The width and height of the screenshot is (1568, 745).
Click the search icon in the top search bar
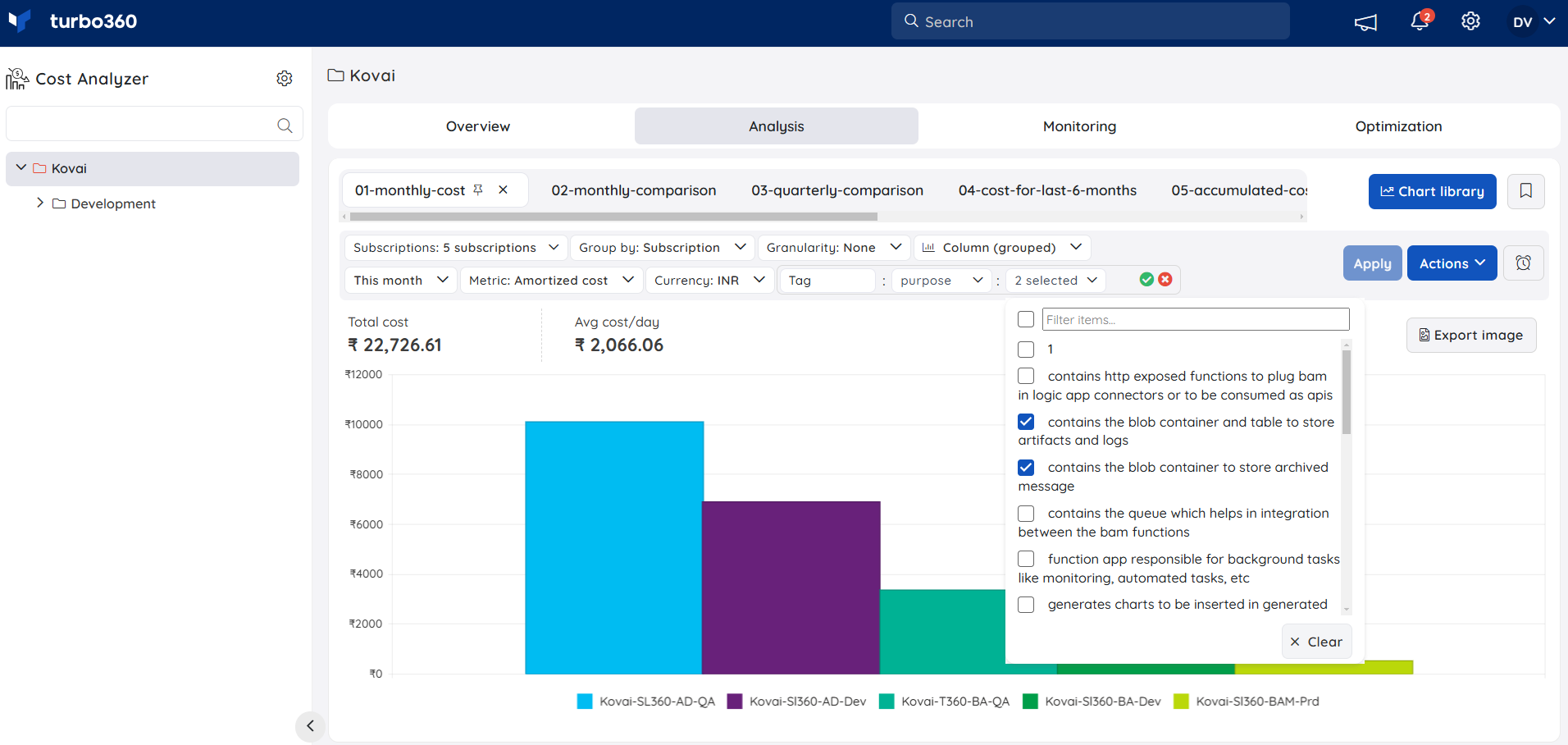pos(911,21)
